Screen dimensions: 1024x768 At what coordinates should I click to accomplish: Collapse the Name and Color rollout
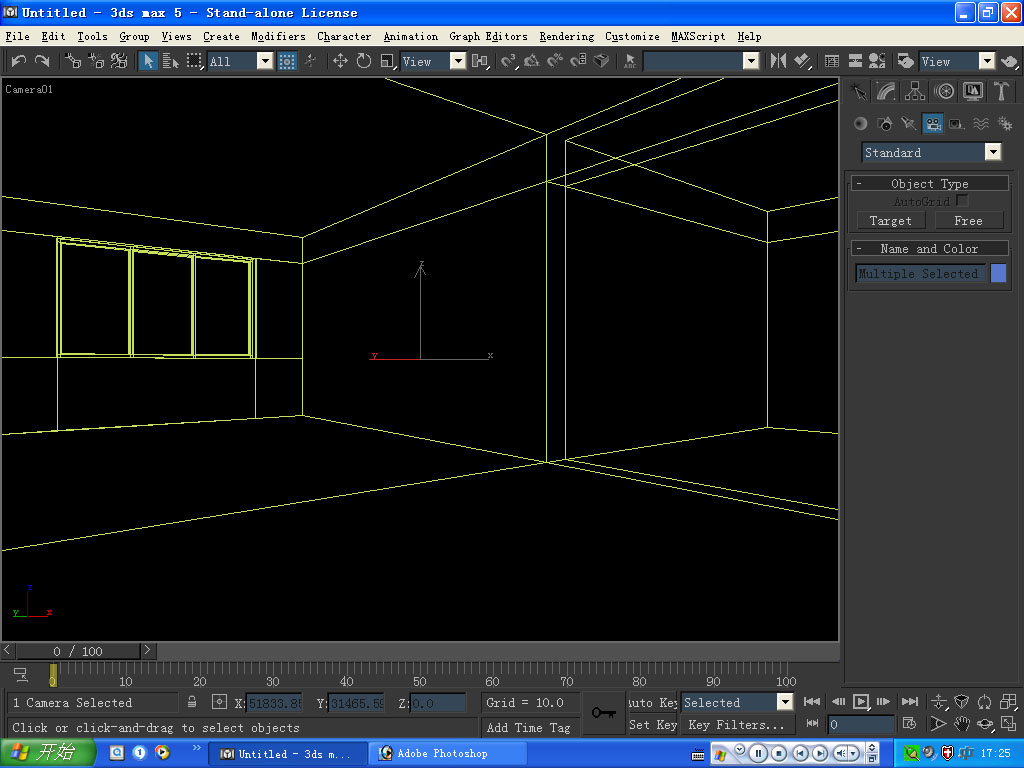coord(929,248)
